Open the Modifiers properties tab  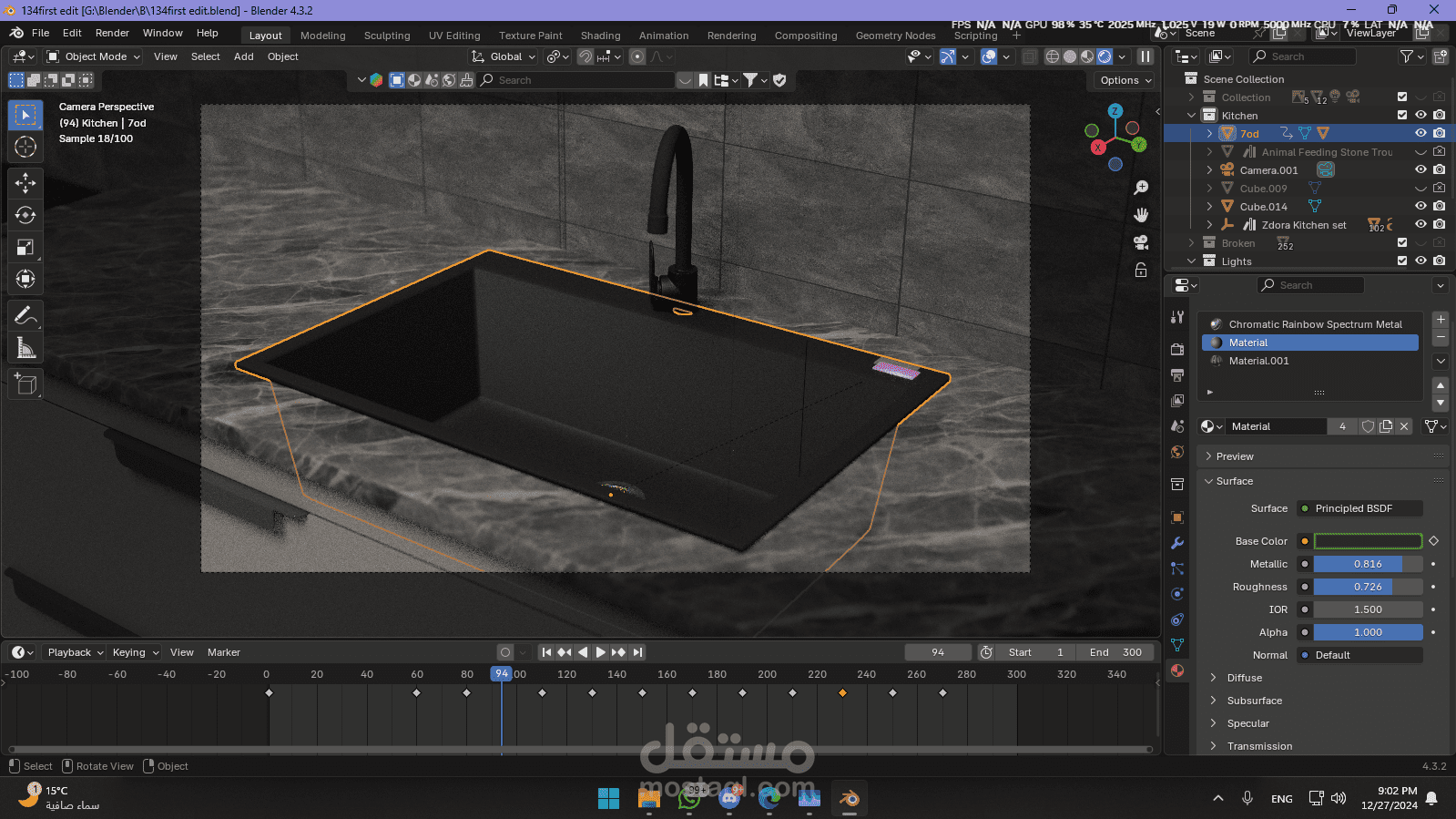click(x=1177, y=543)
